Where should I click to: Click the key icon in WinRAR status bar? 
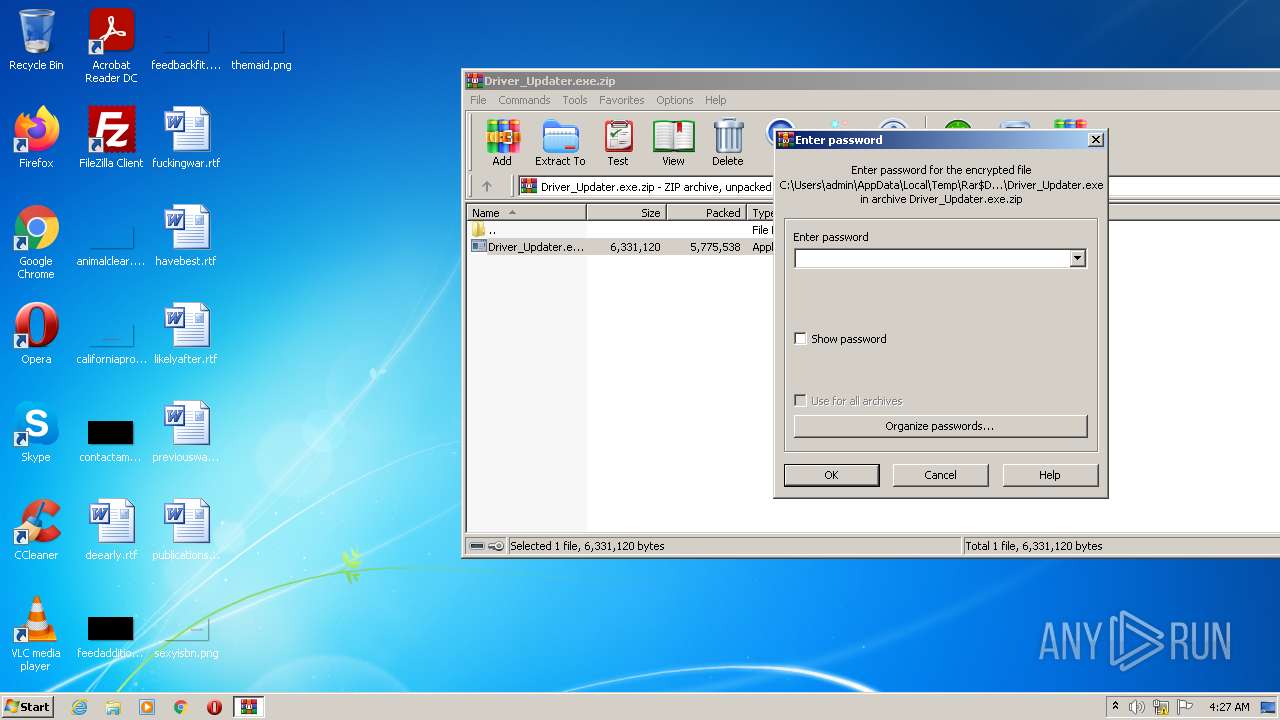[496, 546]
